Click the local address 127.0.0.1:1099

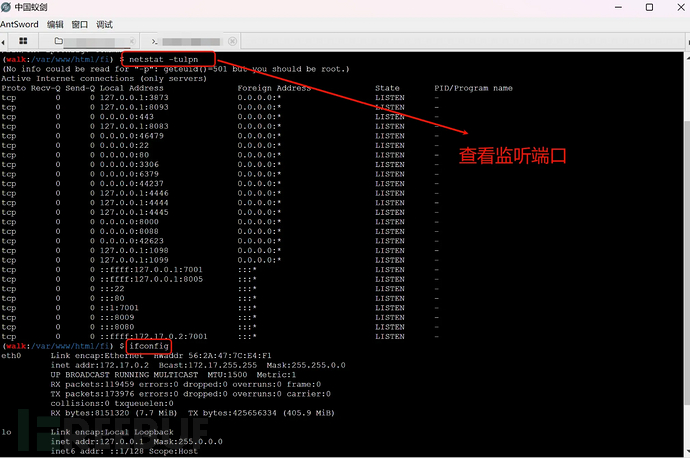(134, 260)
